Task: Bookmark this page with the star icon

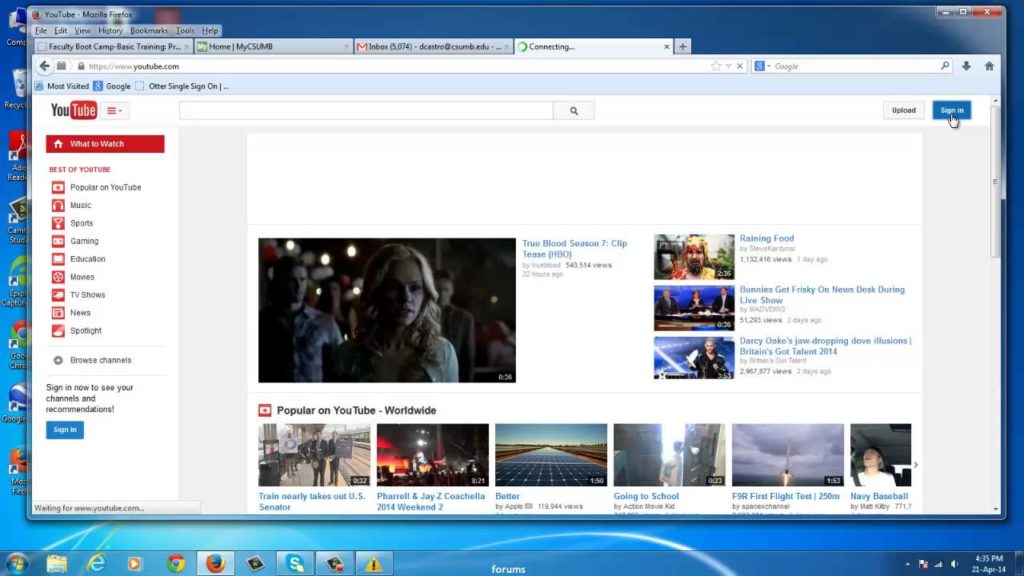Action: click(716, 66)
